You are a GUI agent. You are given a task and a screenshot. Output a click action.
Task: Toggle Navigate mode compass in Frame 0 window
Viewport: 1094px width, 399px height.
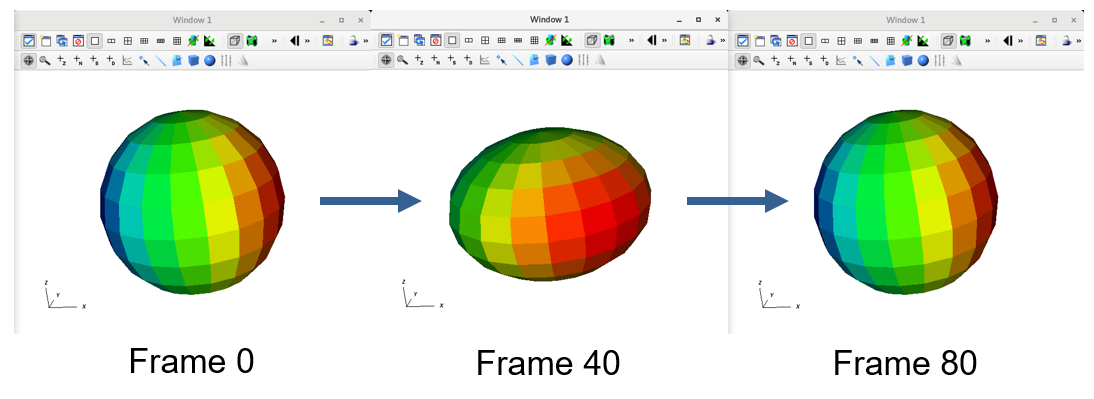[29, 61]
